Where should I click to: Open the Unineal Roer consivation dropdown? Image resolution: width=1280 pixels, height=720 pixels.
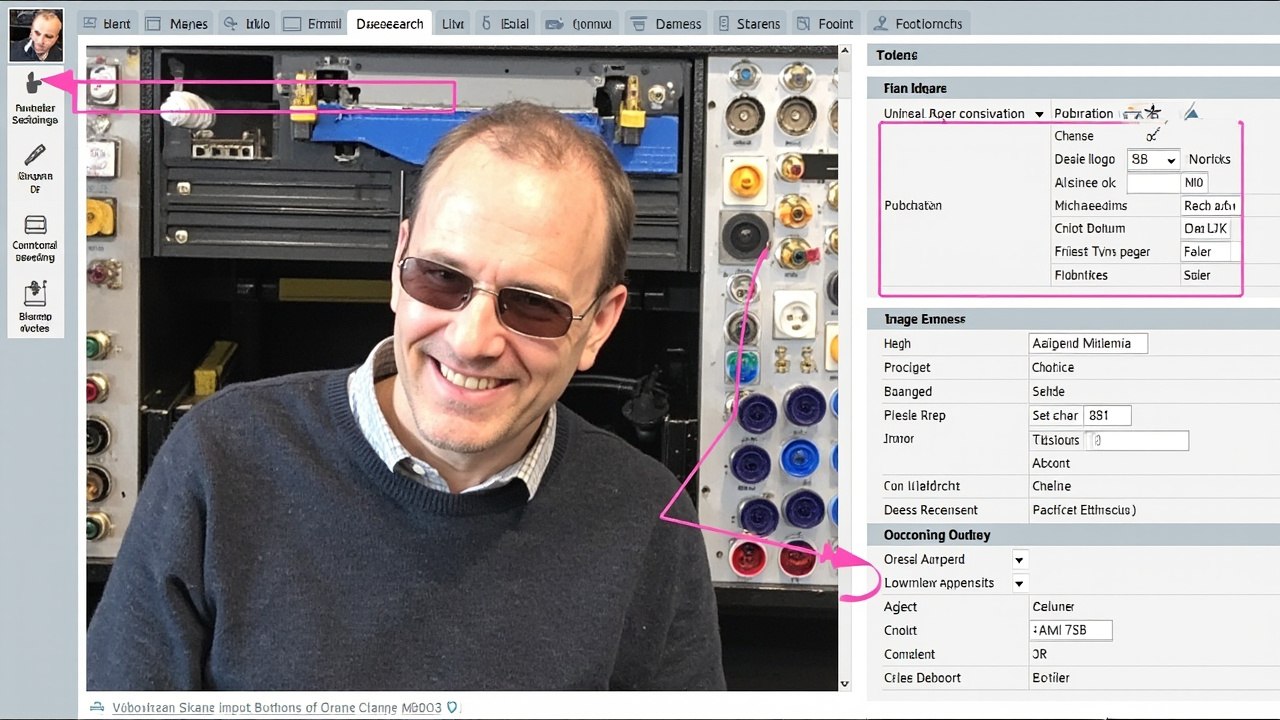click(x=1039, y=114)
